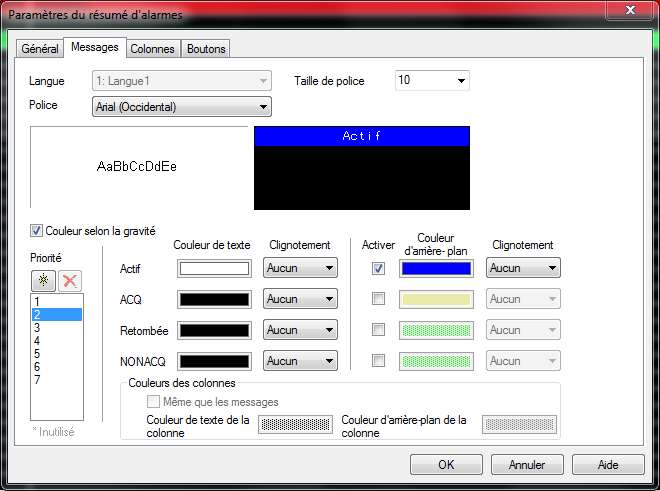Switch to the Général tab
660x491 pixels.
click(x=39, y=49)
